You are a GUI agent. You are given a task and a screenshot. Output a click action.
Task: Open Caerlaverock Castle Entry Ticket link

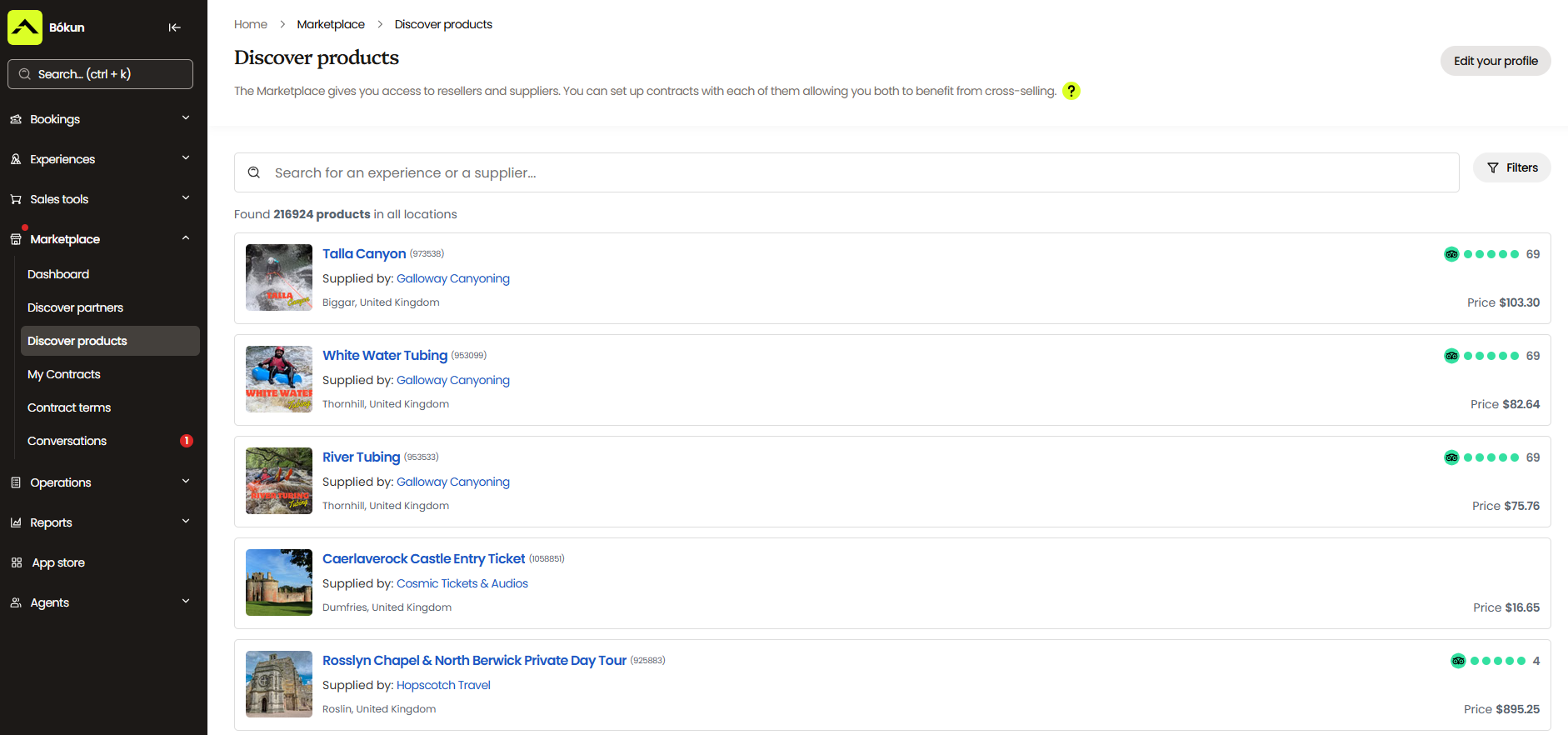coord(423,558)
